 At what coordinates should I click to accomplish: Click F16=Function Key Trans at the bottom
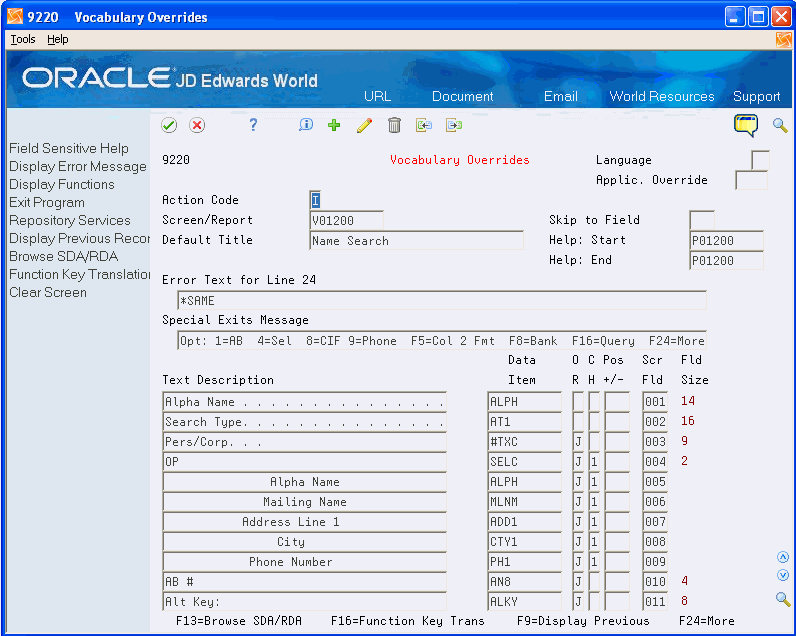point(408,621)
